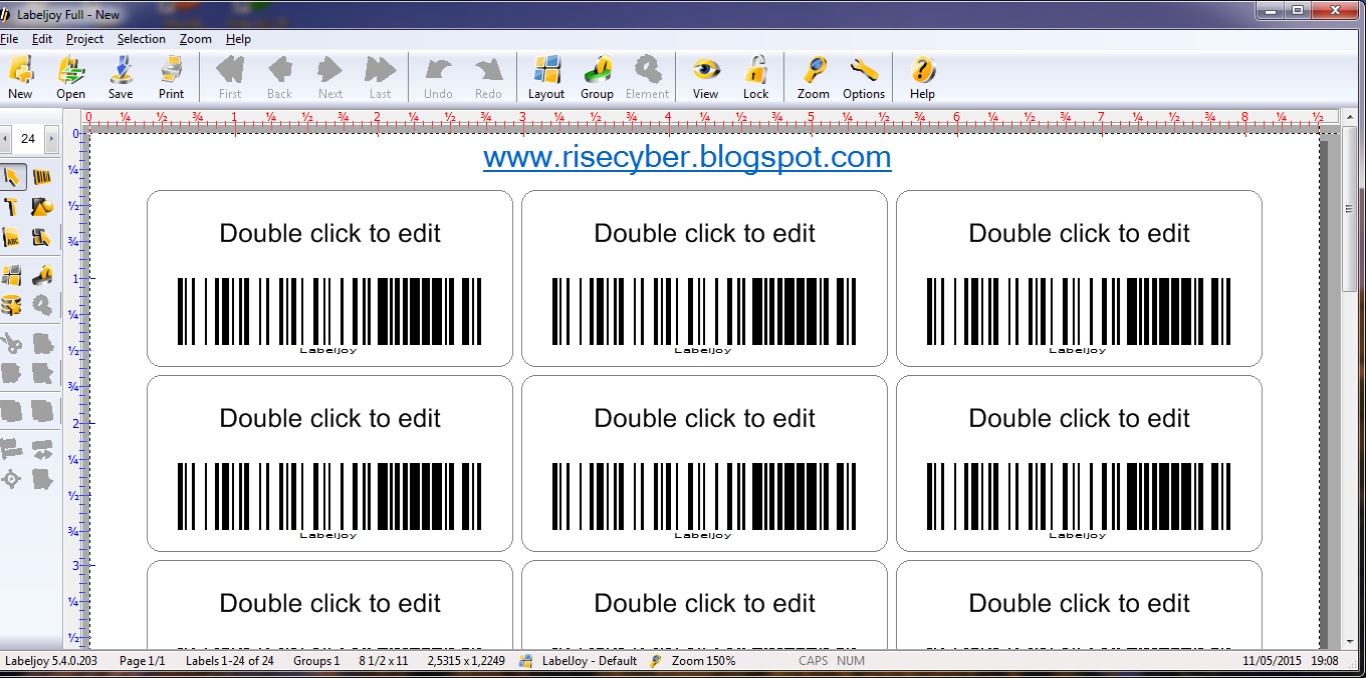Click the Back navigation arrow
Screen dimensions: 1366x678
(x=280, y=78)
